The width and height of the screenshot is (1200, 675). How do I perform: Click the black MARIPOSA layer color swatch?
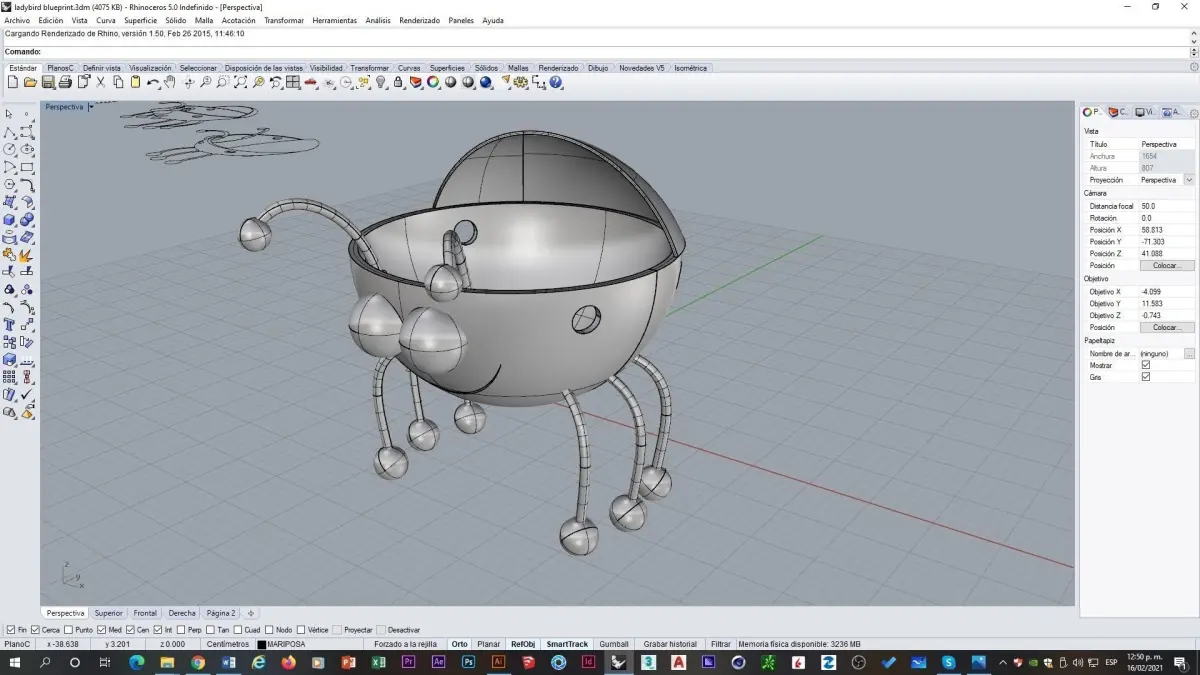[x=261, y=644]
